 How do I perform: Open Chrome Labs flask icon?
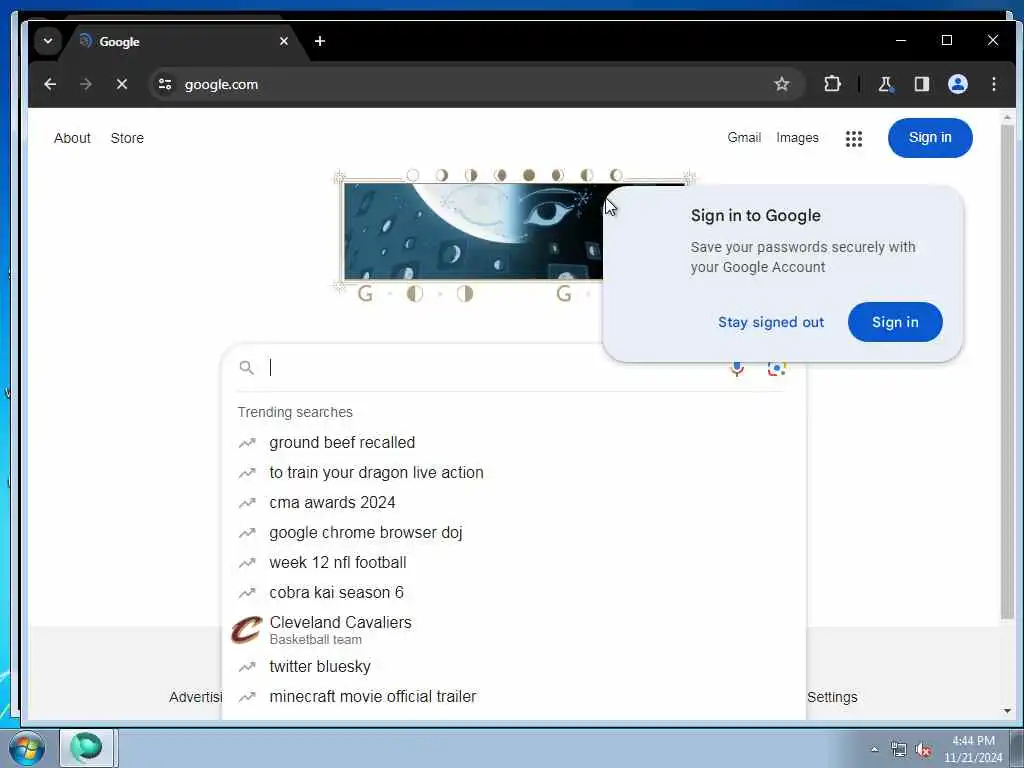click(886, 84)
